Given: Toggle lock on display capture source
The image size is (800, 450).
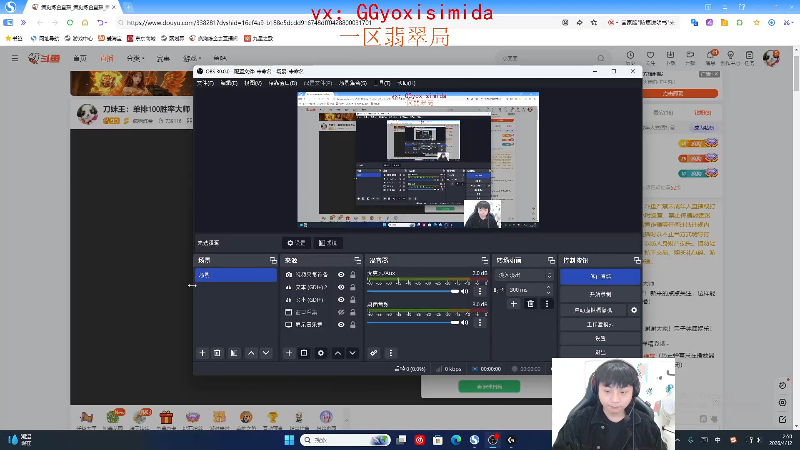Looking at the screenshot, I should click(x=353, y=324).
